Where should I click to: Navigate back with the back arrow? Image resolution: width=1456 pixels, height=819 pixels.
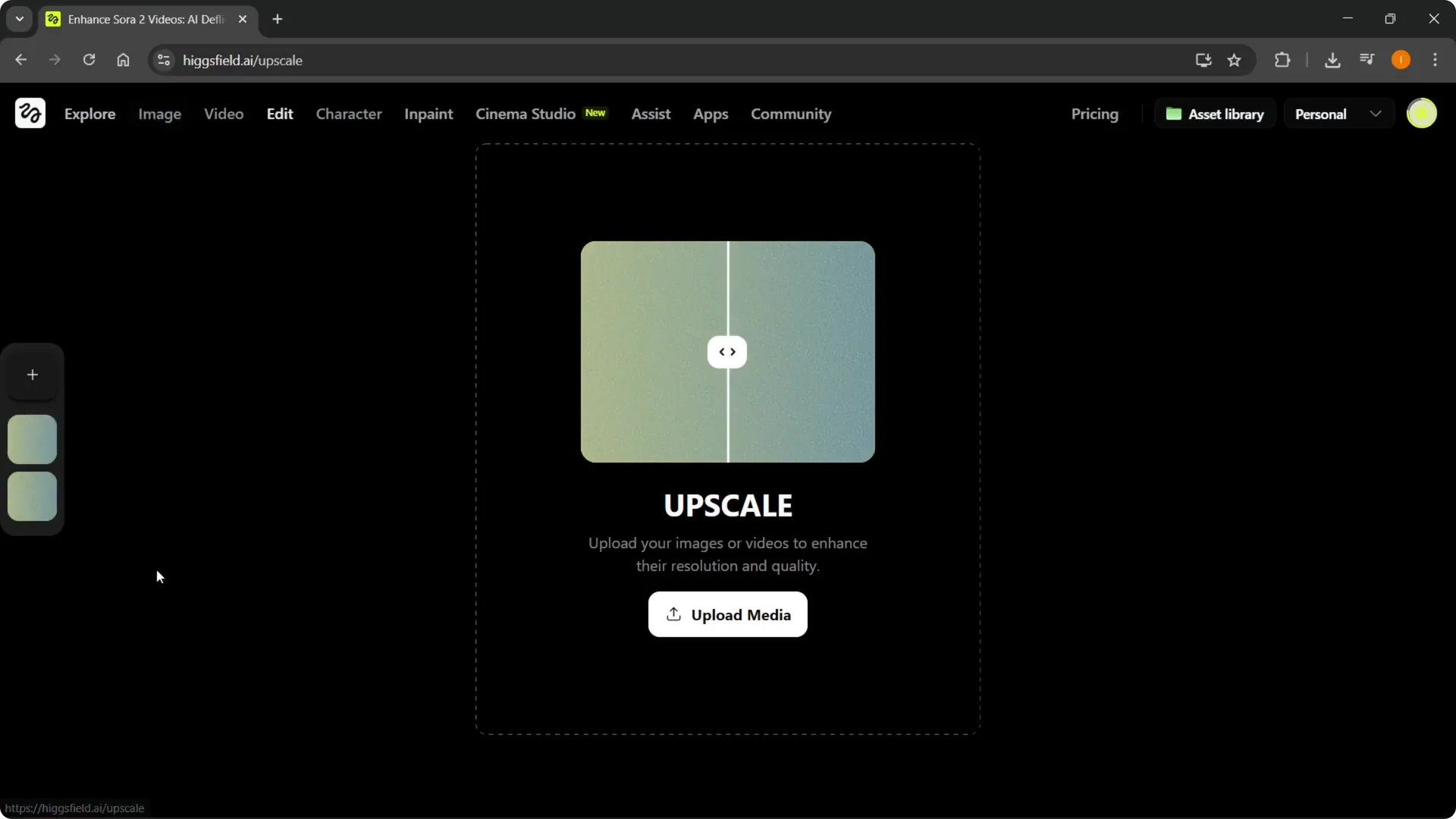coord(20,60)
